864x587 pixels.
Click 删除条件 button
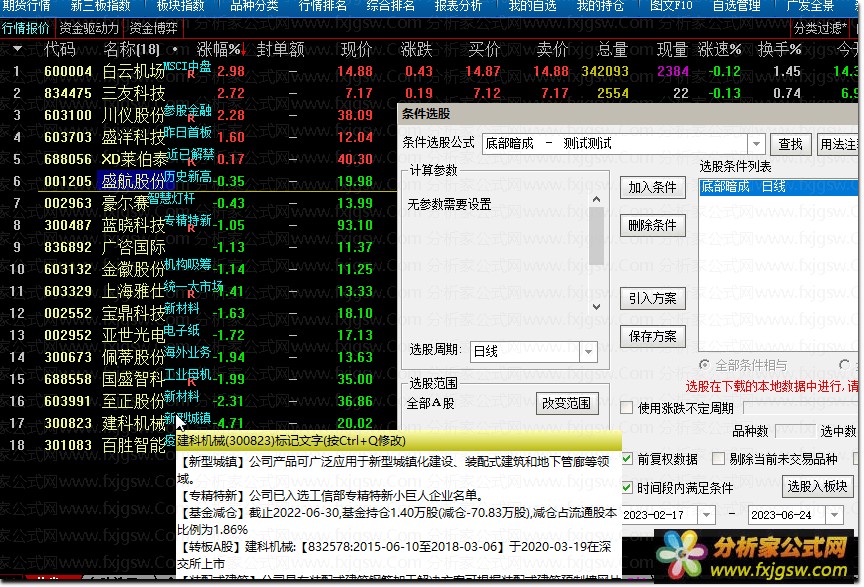coord(652,225)
